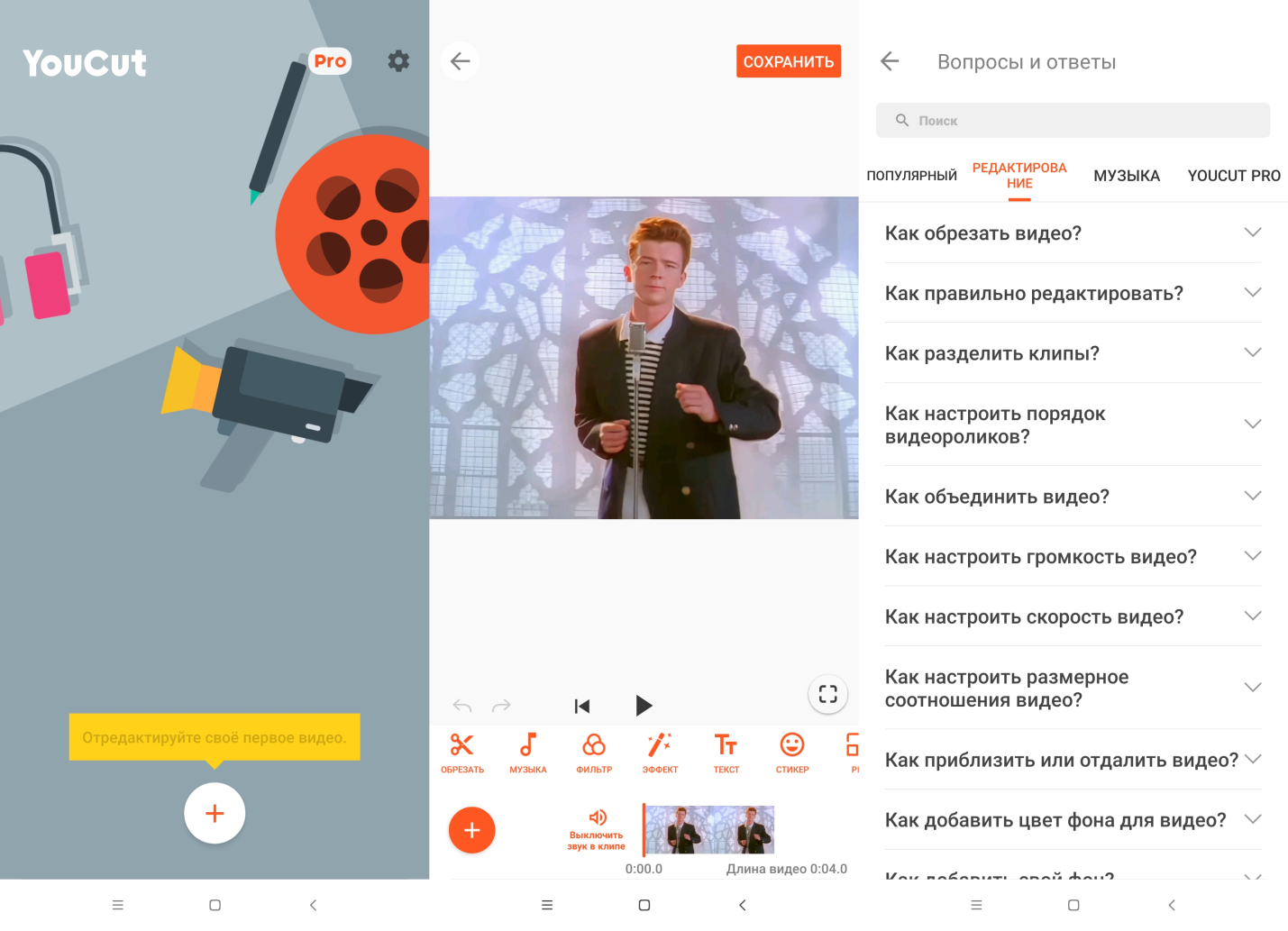The image size is (1288, 931).
Task: Tap the video preview of the singer
Action: [x=644, y=358]
